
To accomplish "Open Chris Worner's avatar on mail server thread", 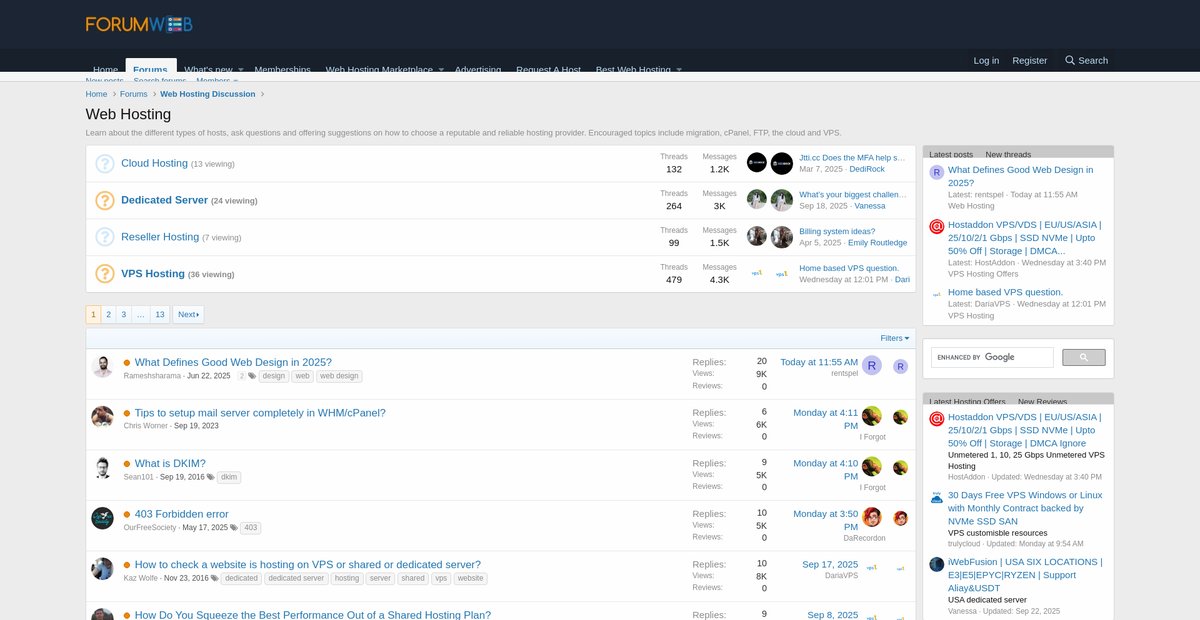I will pyautogui.click(x=102, y=417).
